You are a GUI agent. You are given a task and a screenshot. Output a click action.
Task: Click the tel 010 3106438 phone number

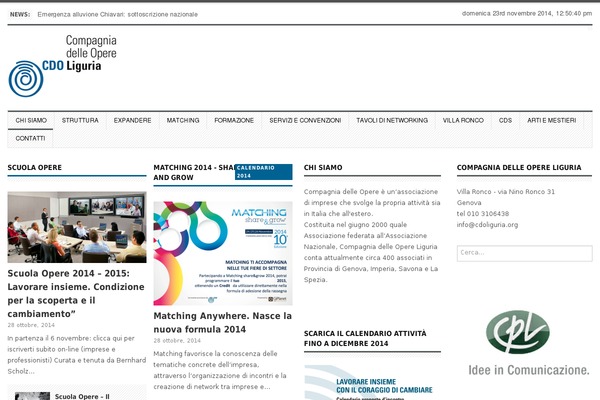click(483, 214)
